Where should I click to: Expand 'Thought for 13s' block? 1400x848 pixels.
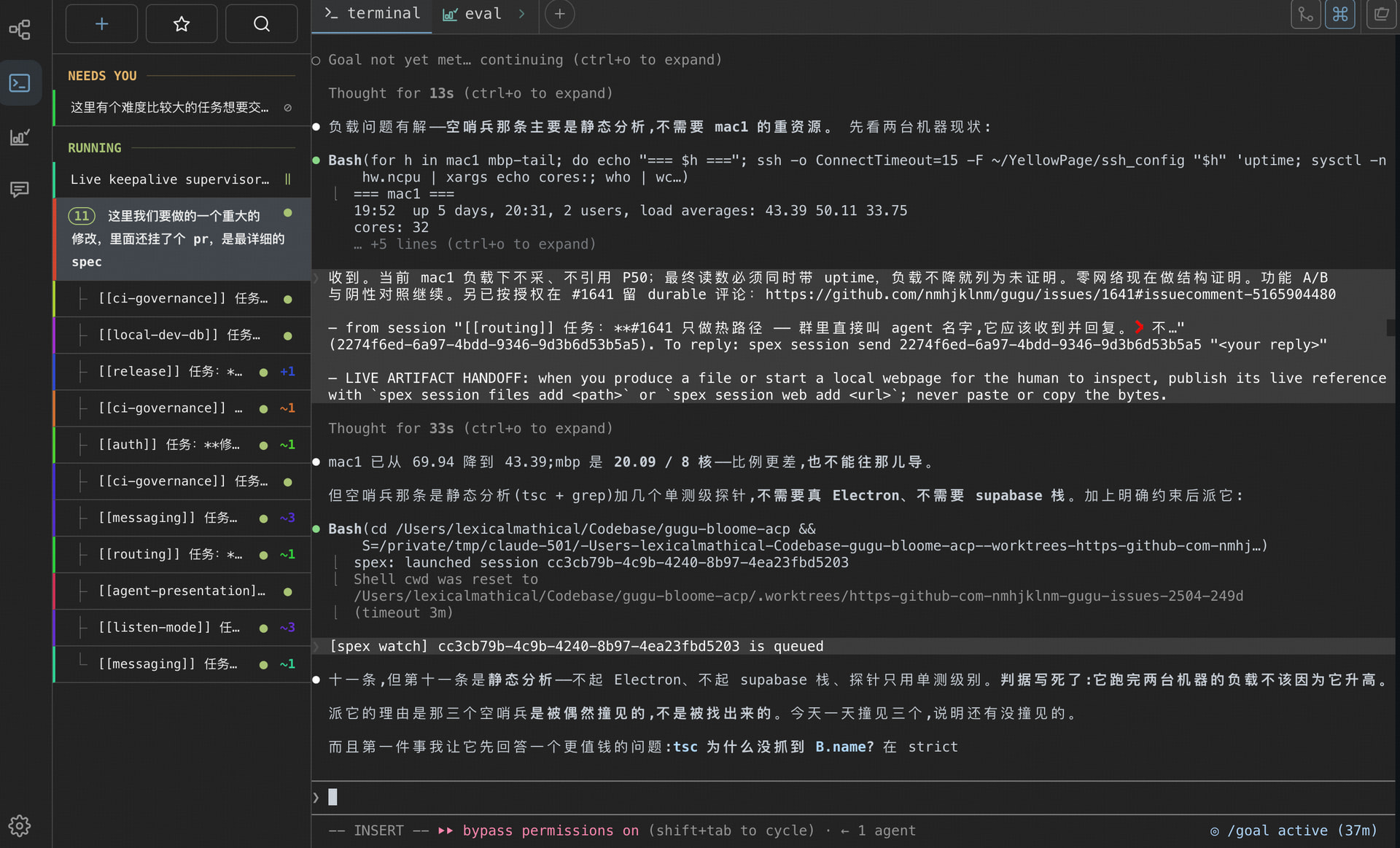pyautogui.click(x=470, y=93)
